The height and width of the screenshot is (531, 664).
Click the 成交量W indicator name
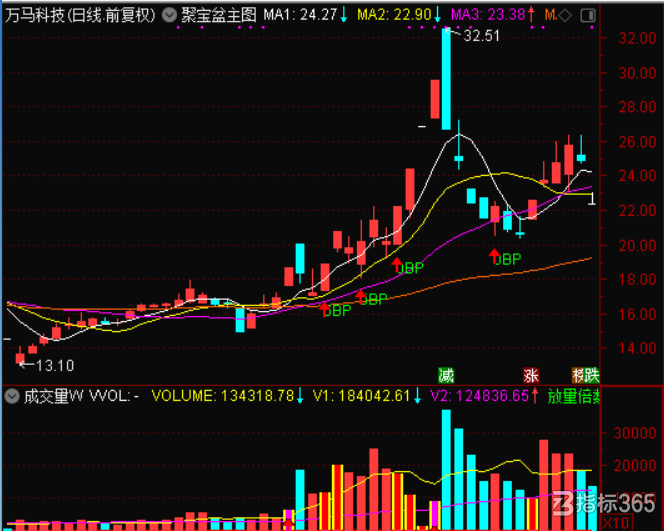tap(53, 397)
